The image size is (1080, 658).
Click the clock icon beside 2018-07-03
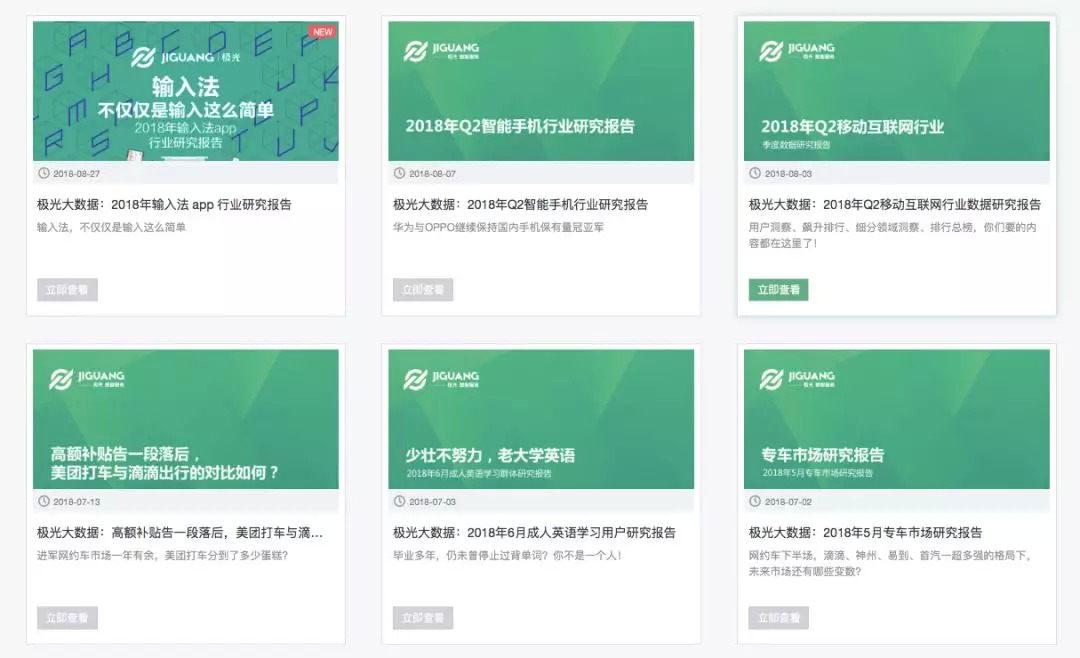pyautogui.click(x=399, y=501)
